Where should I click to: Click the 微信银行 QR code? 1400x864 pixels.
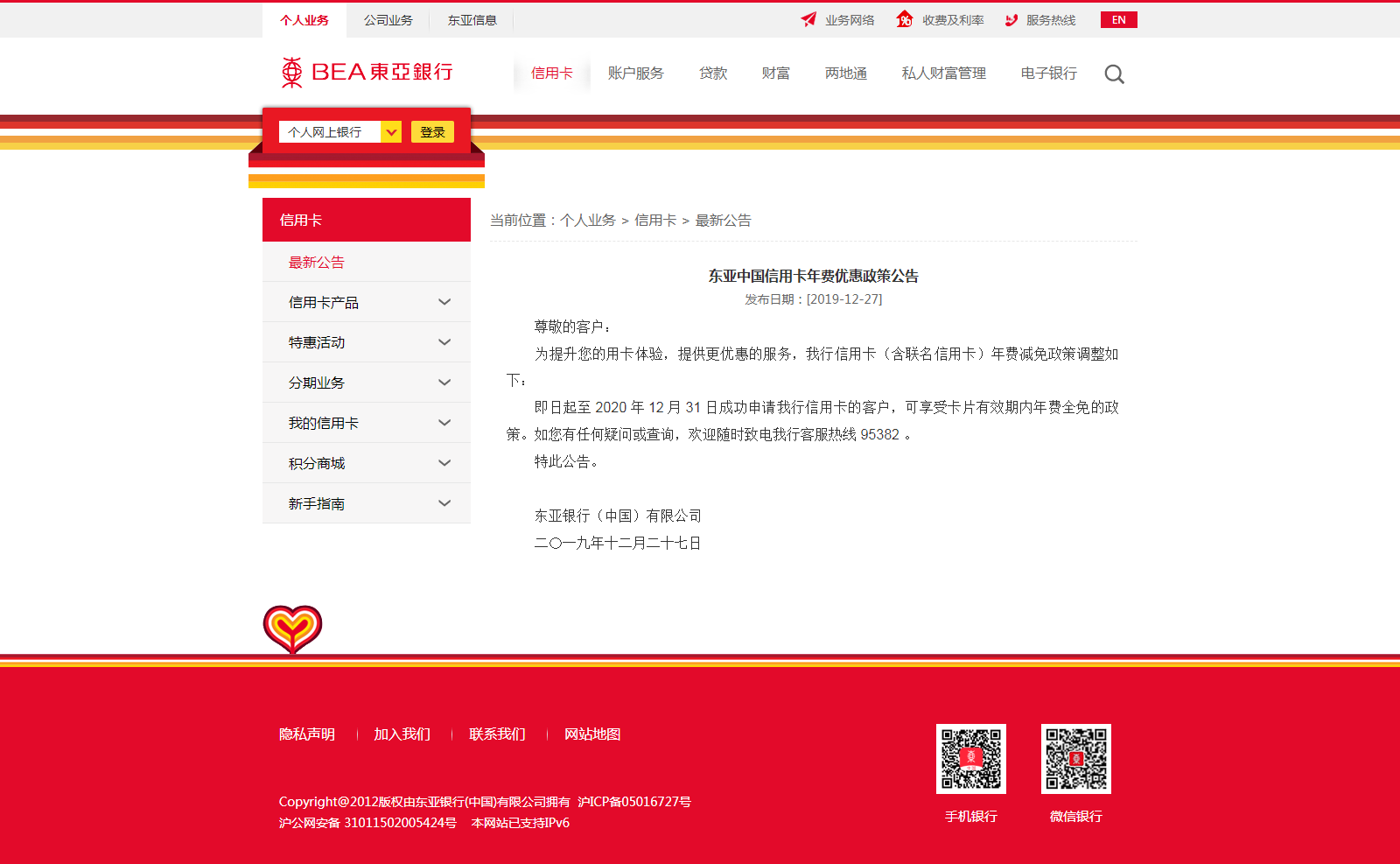click(1076, 759)
